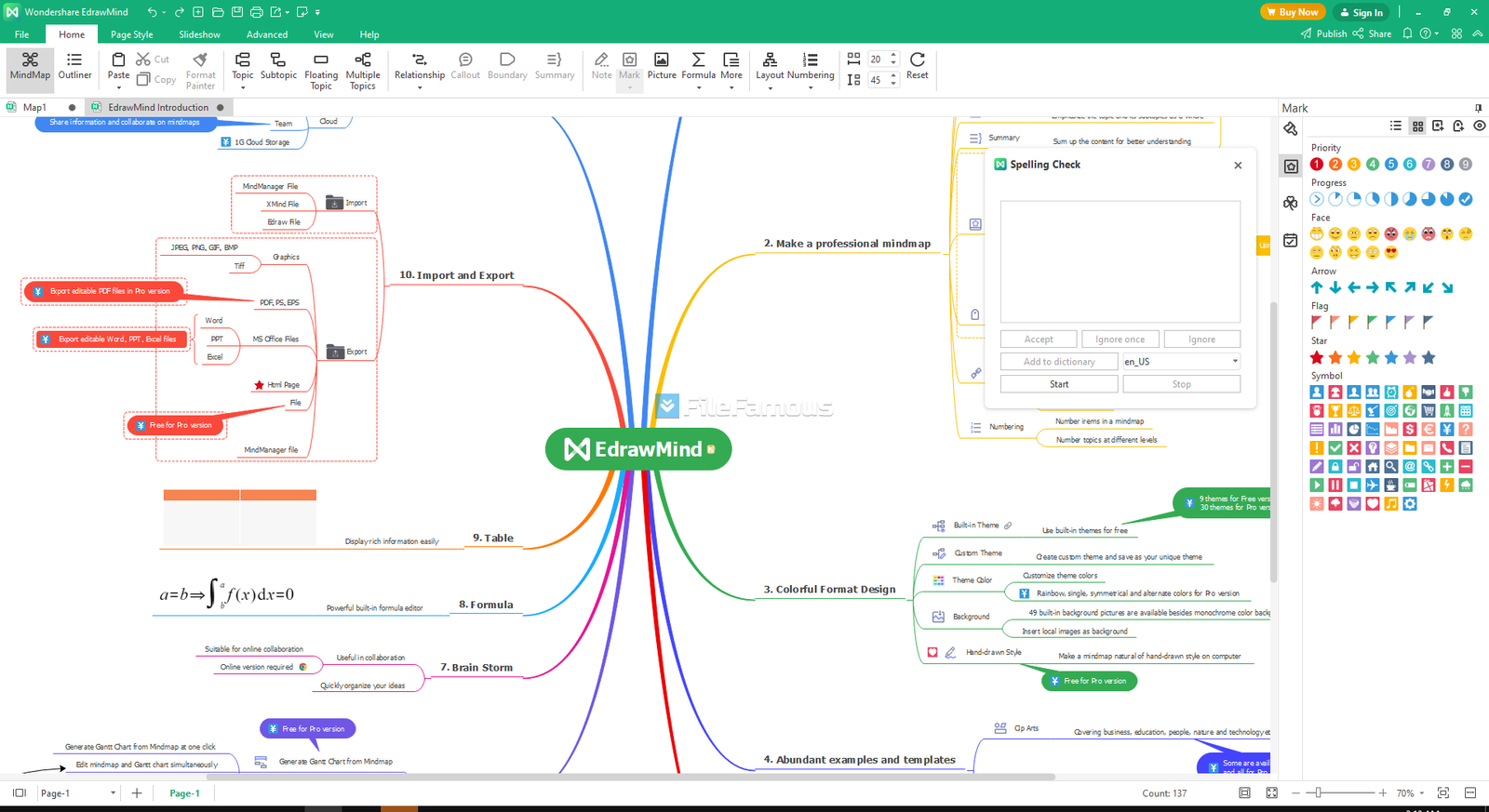The width and height of the screenshot is (1489, 812).
Task: Click the Sign In button
Action: click(1361, 12)
